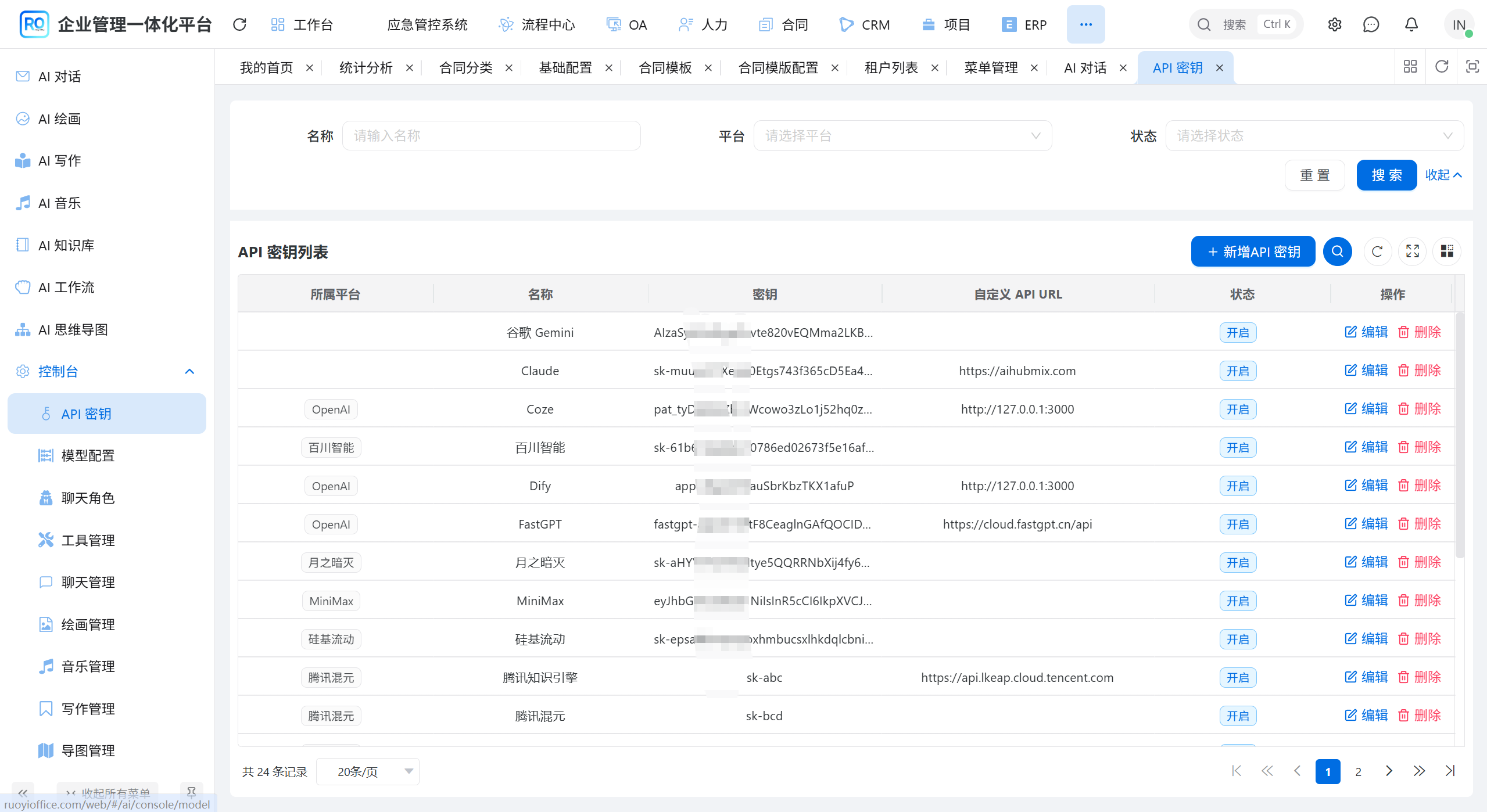Click the round blue search icon in table toolbar
The width and height of the screenshot is (1487, 812).
(1337, 251)
